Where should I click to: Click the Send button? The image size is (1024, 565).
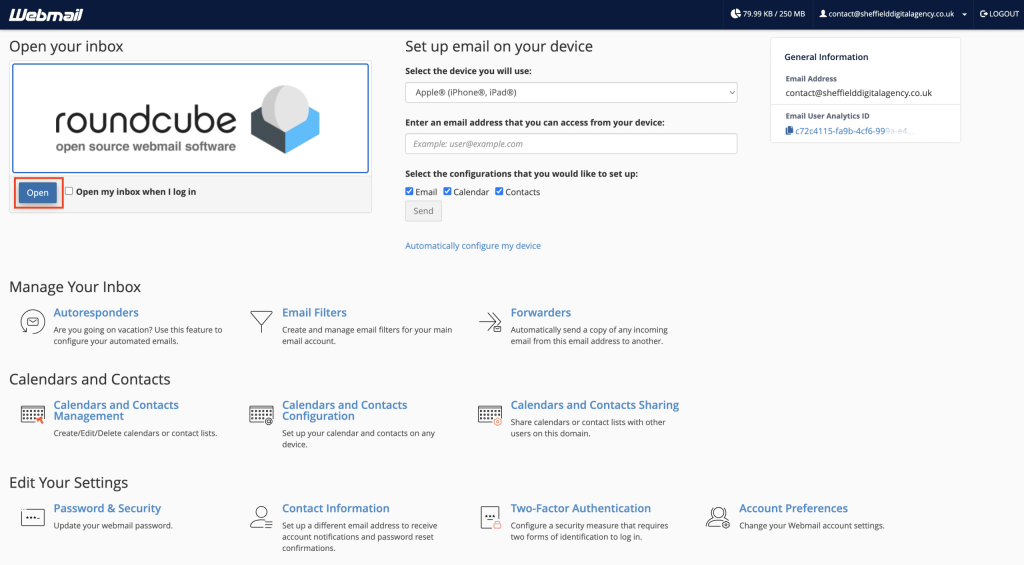423,211
